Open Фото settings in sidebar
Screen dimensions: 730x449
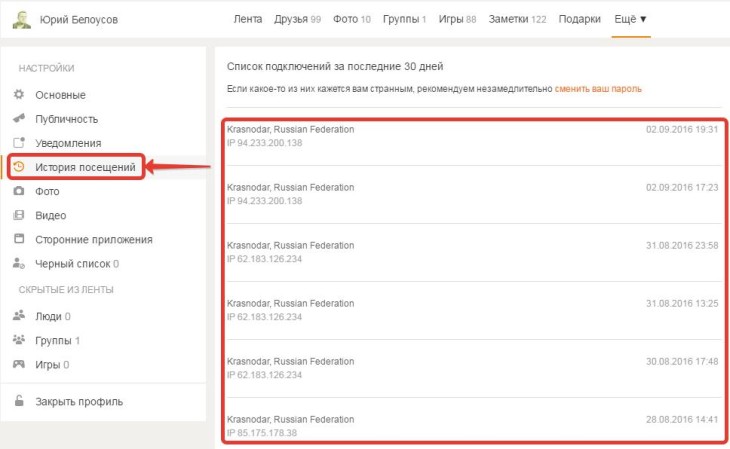(47, 191)
